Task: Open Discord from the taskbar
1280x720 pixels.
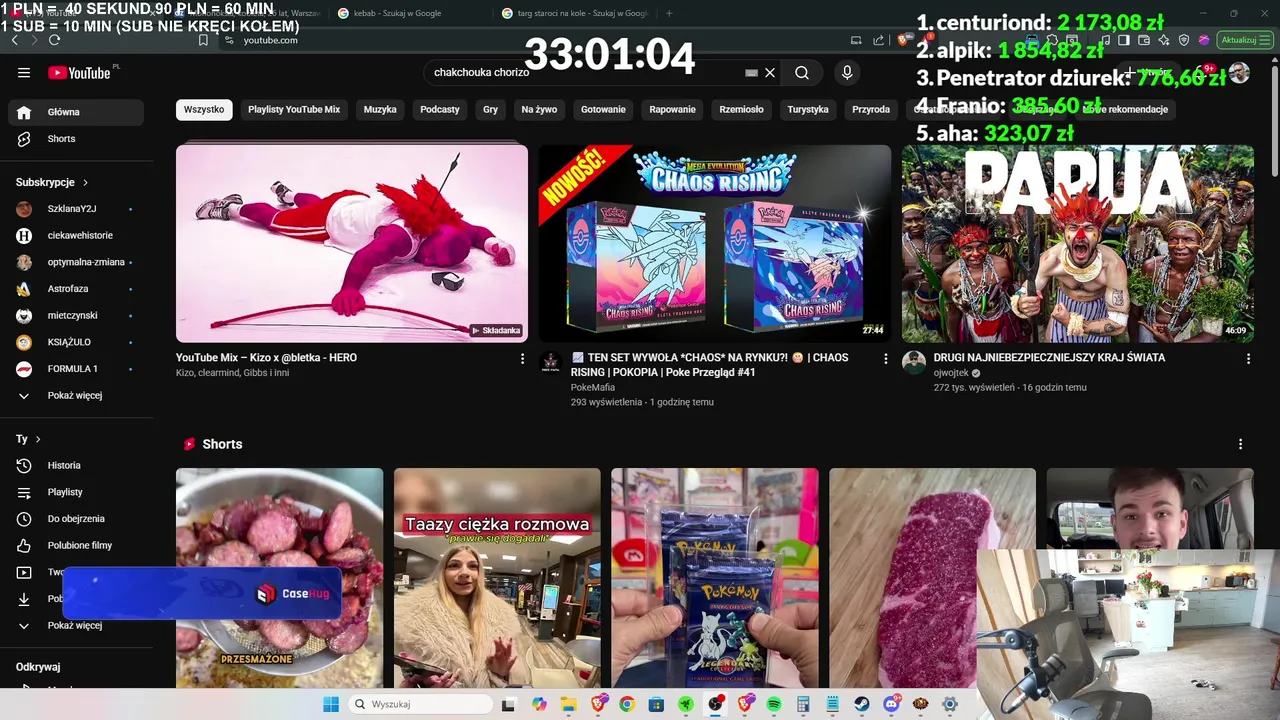Action: tap(891, 704)
